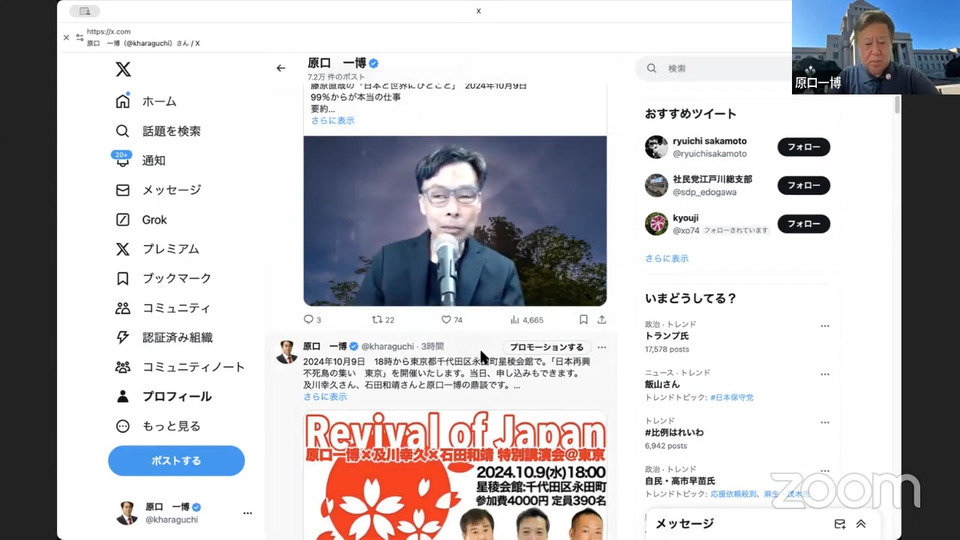Open Grok from the sidebar
960x540 pixels.
tap(141, 219)
